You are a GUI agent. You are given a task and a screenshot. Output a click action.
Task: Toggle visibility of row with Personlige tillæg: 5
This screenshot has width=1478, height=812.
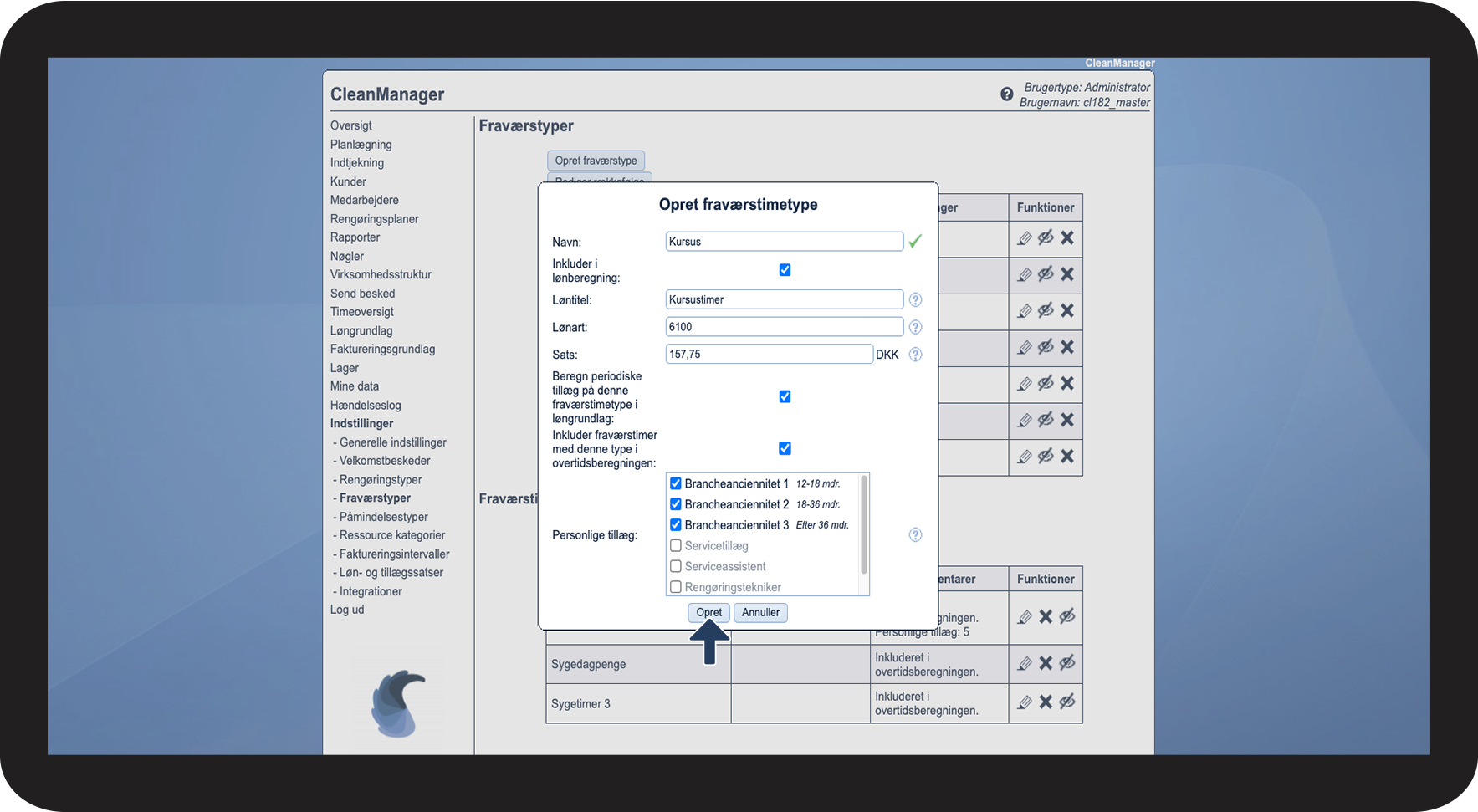coord(1067,617)
